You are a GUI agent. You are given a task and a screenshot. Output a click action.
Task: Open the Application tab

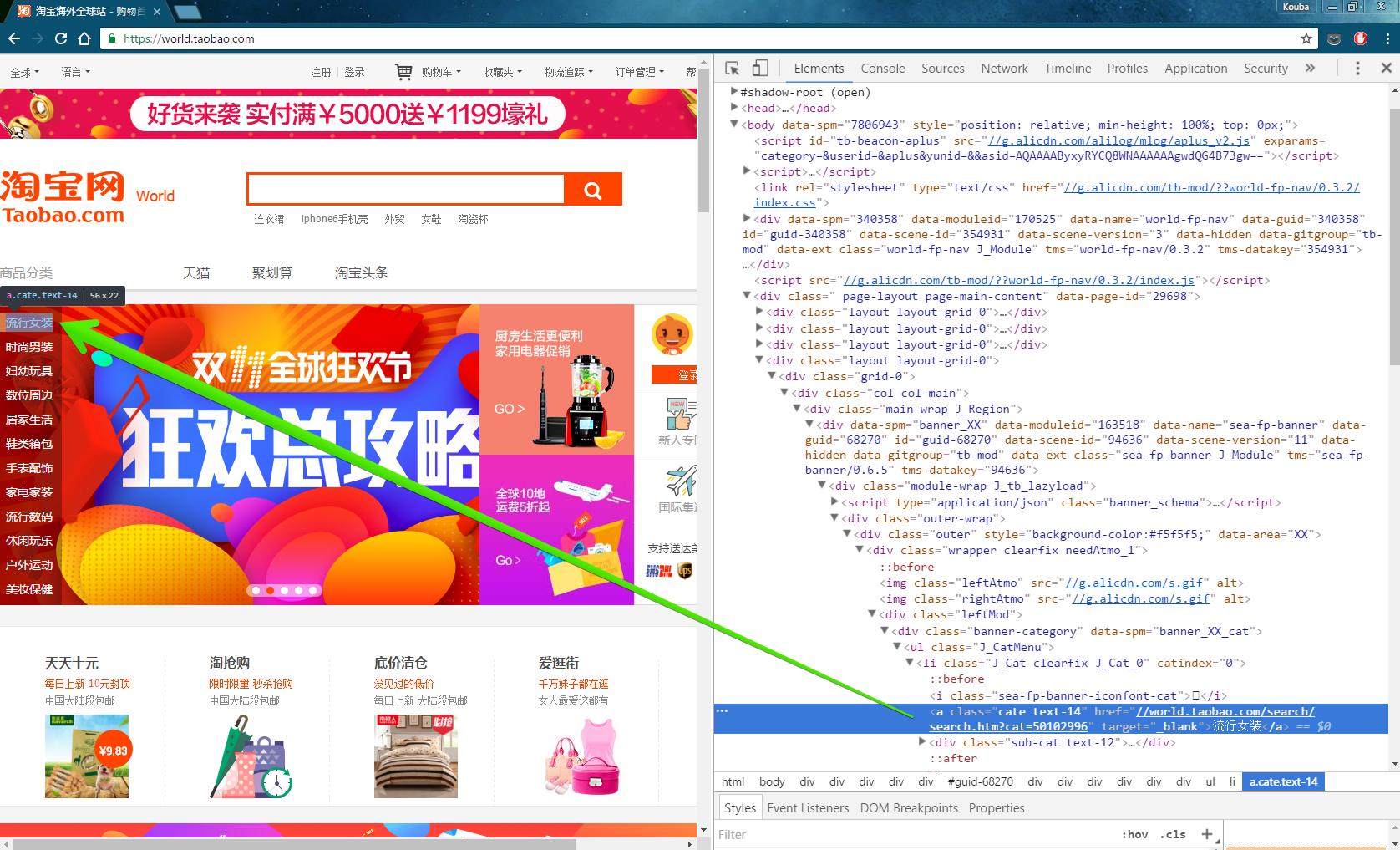(1196, 69)
